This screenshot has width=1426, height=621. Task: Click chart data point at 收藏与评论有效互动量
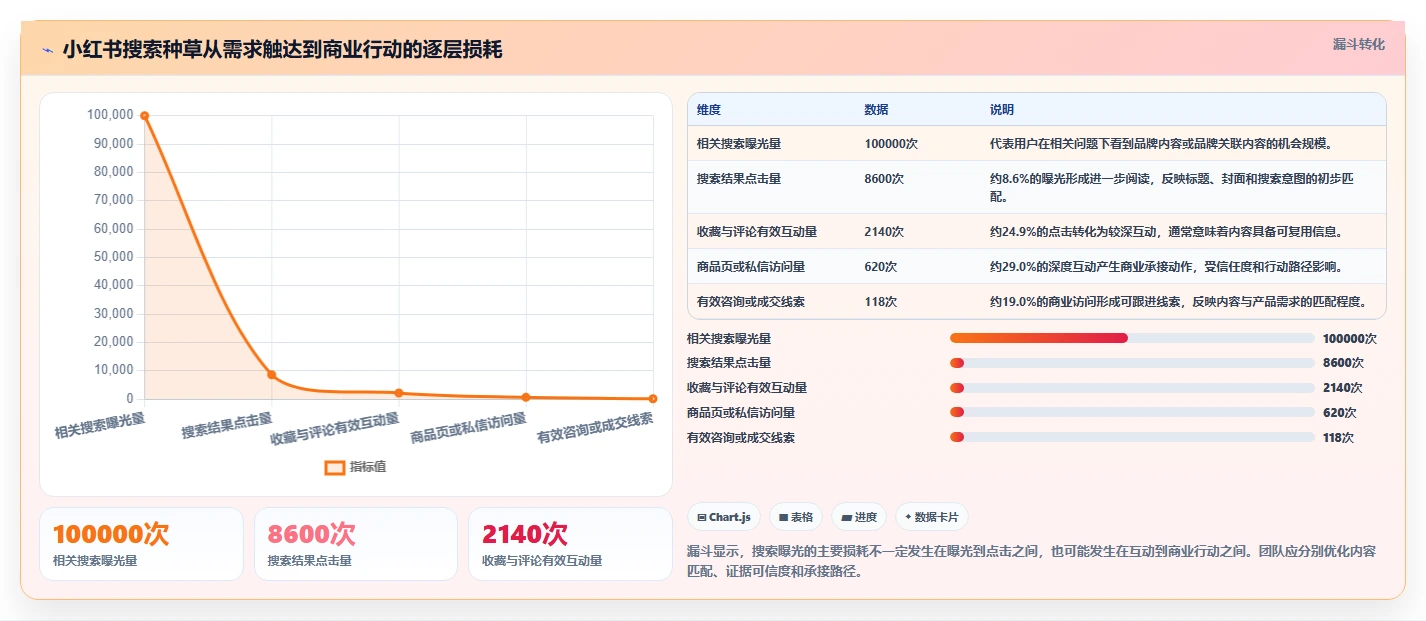[399, 393]
